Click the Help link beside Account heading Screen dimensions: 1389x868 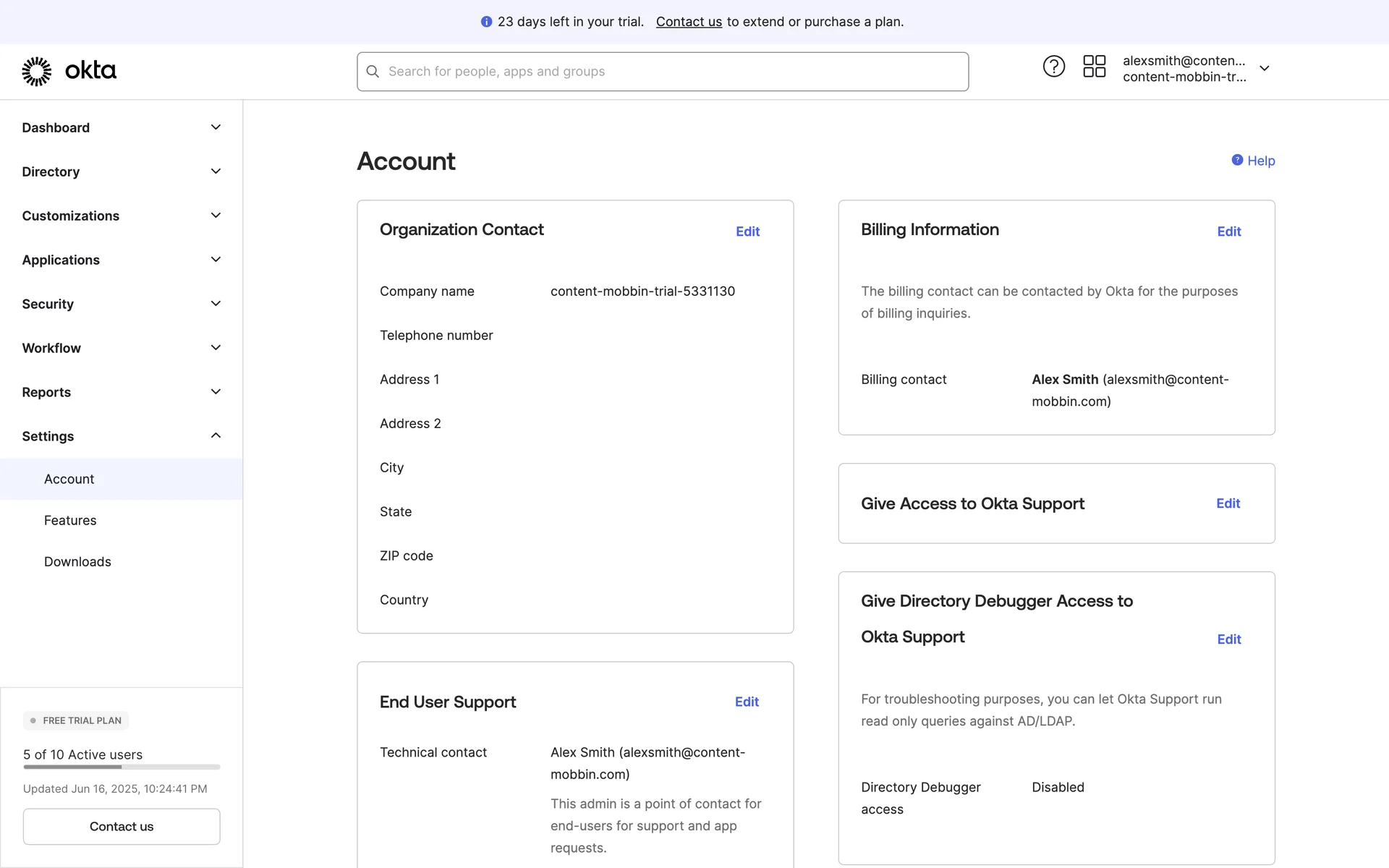click(1253, 161)
